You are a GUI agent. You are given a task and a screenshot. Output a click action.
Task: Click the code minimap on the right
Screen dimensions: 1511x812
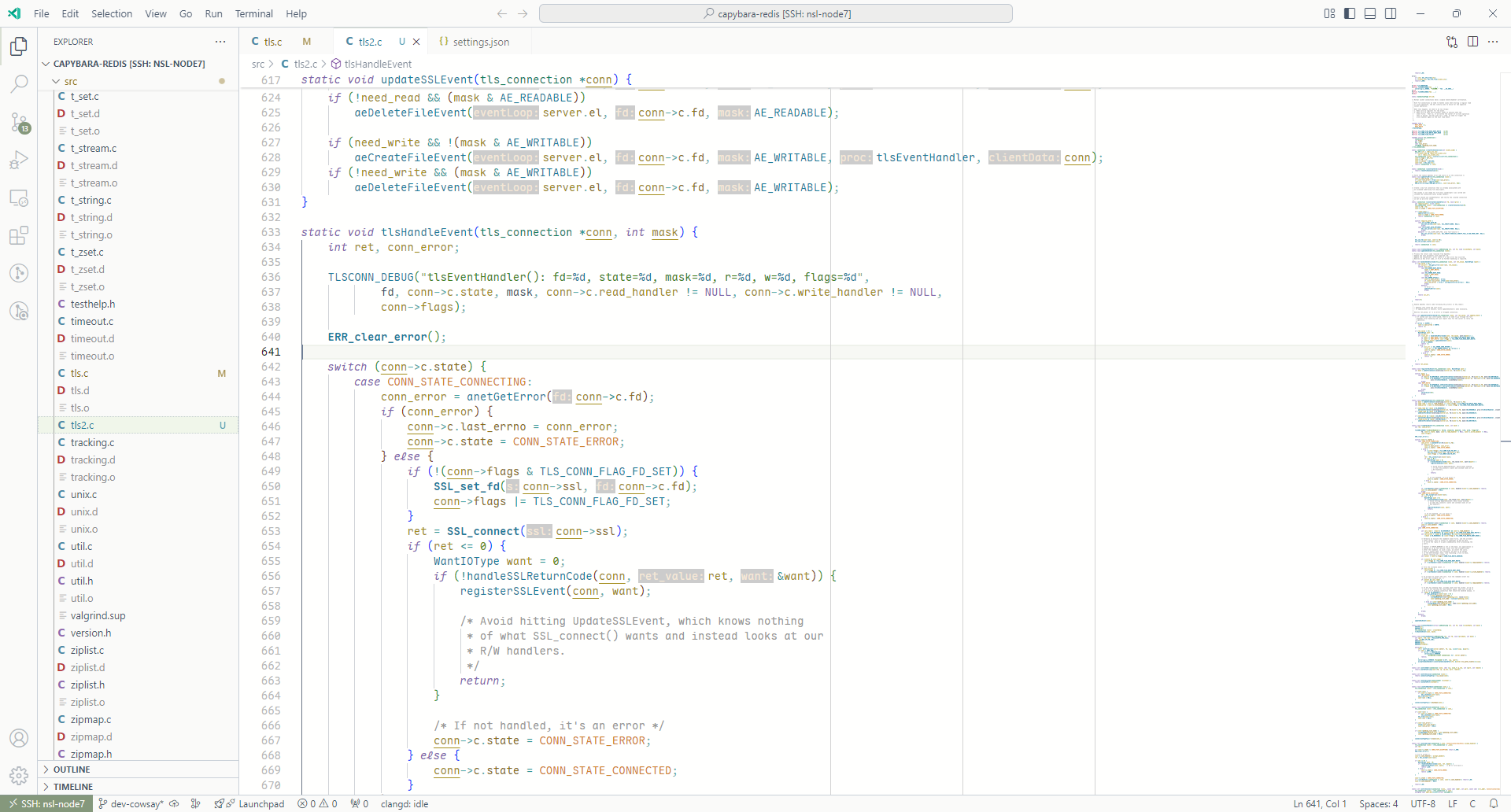point(1454,433)
